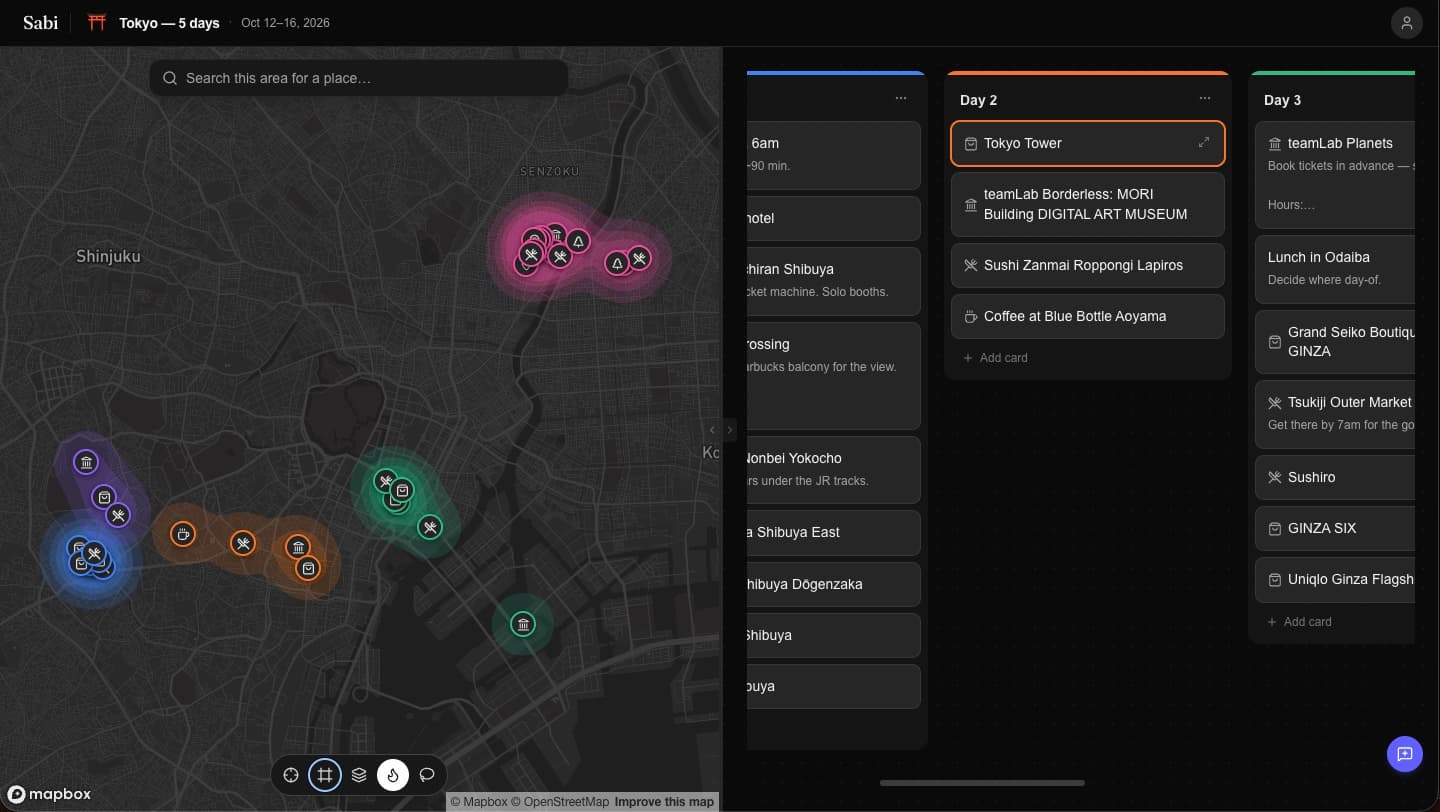Open the options menu of the blue-topped column
The image size is (1440, 812).
pos(901,98)
